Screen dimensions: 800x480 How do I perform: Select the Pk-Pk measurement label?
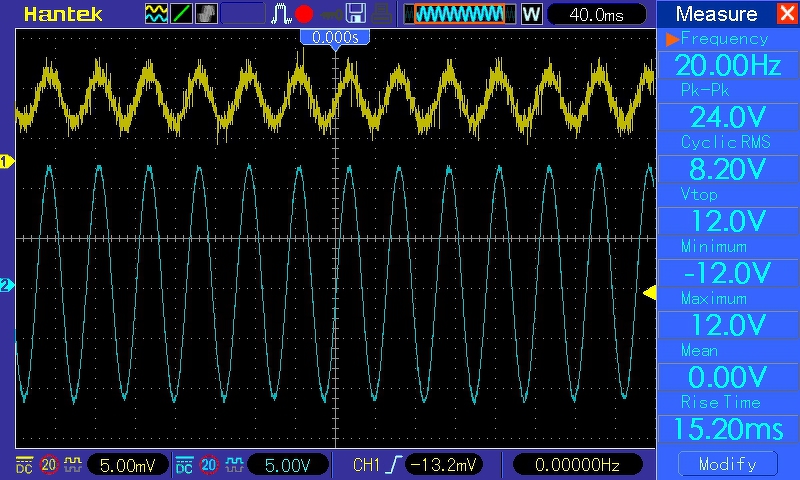click(705, 91)
